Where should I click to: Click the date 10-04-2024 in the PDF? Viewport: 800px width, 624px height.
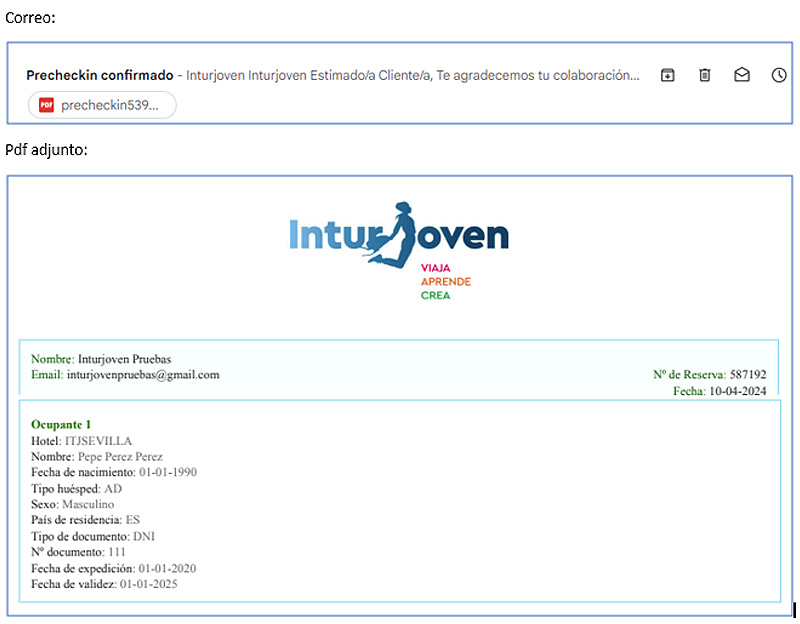tap(737, 391)
